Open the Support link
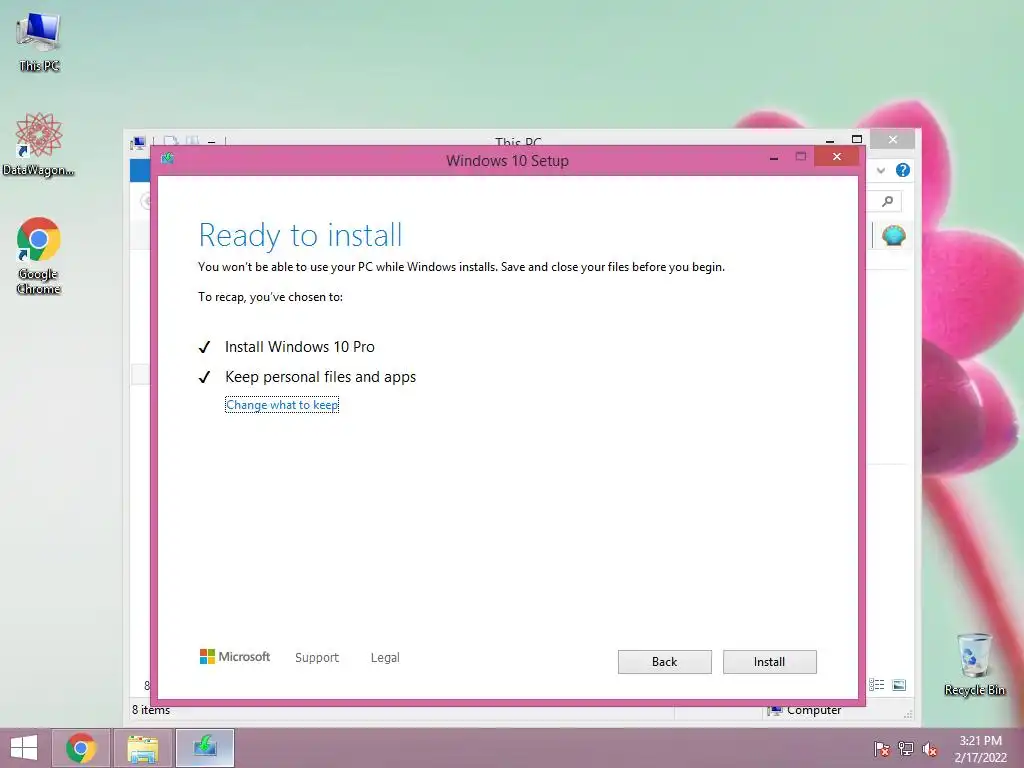1024x768 pixels. pos(317,658)
